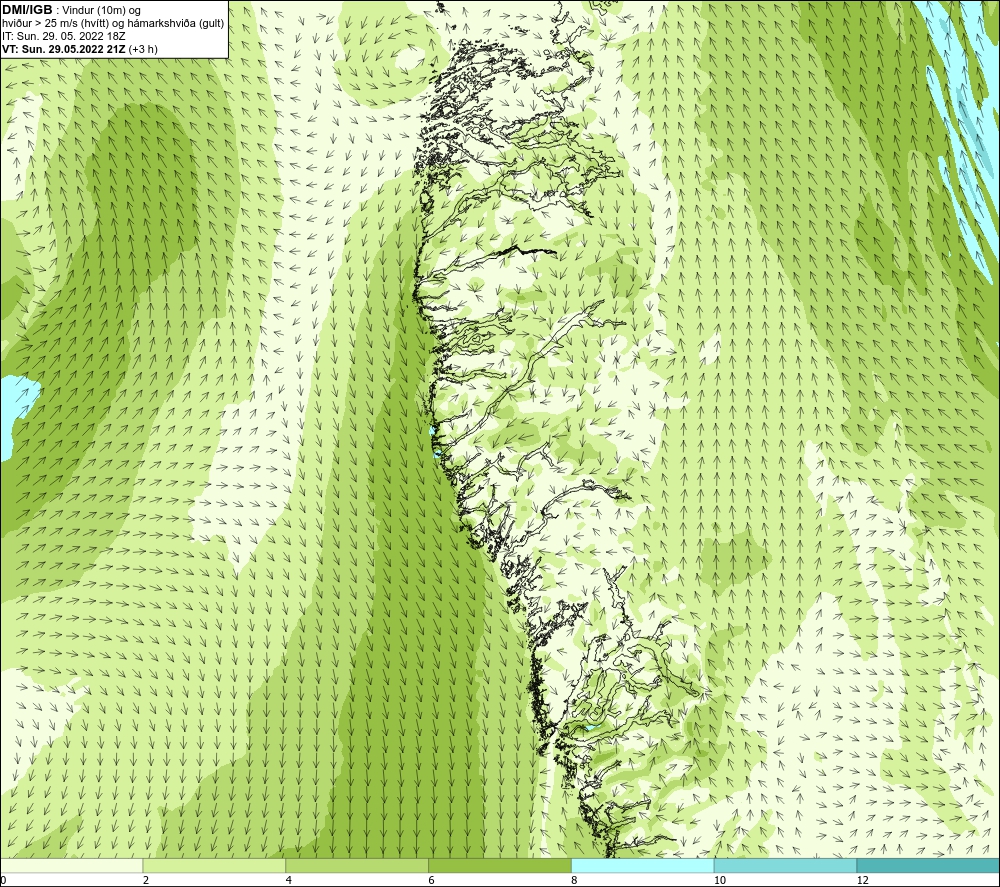Click the legend scale label '6'
Screen dimensions: 1000x887
[432, 880]
